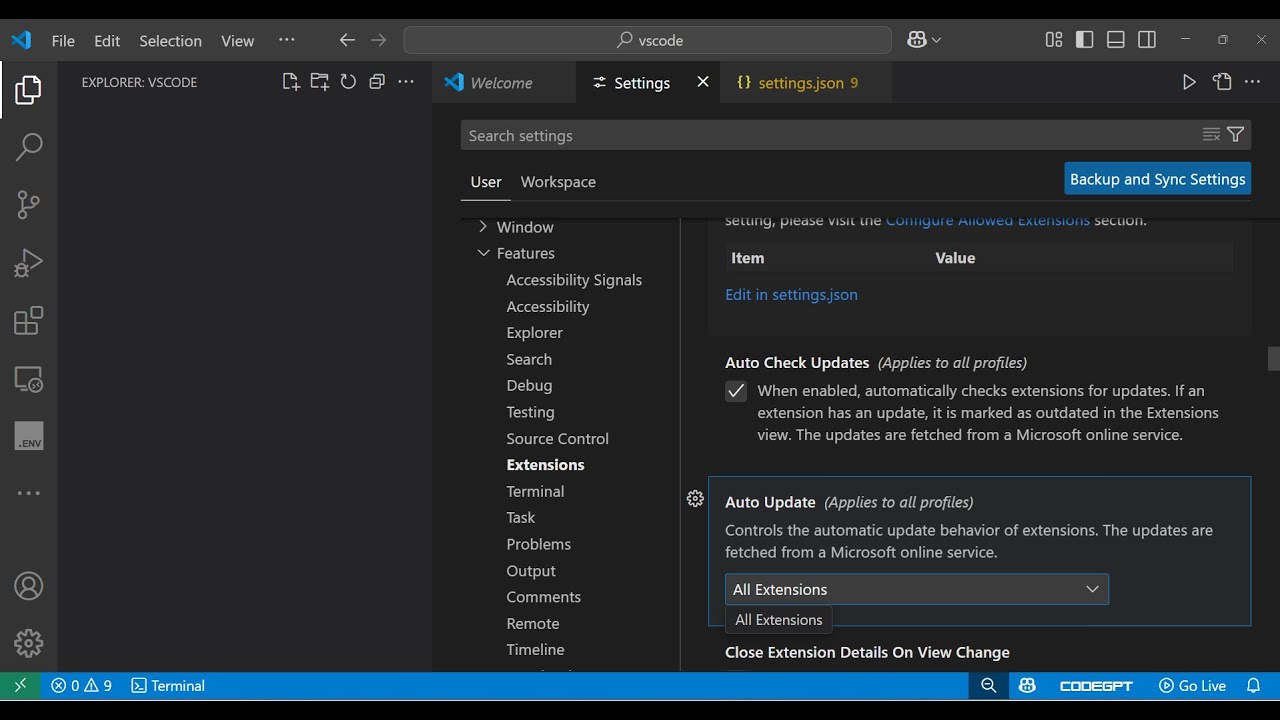1280x720 pixels.
Task: Toggle primary side bar visibility
Action: click(1085, 40)
